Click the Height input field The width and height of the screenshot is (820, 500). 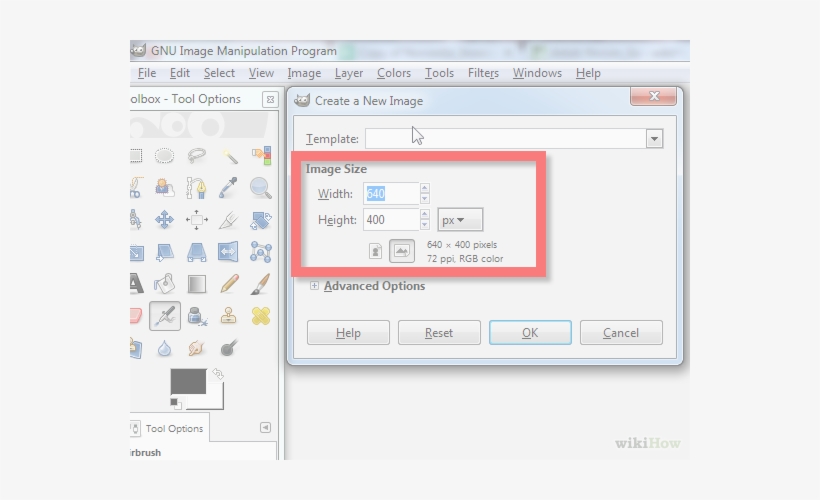(x=391, y=220)
